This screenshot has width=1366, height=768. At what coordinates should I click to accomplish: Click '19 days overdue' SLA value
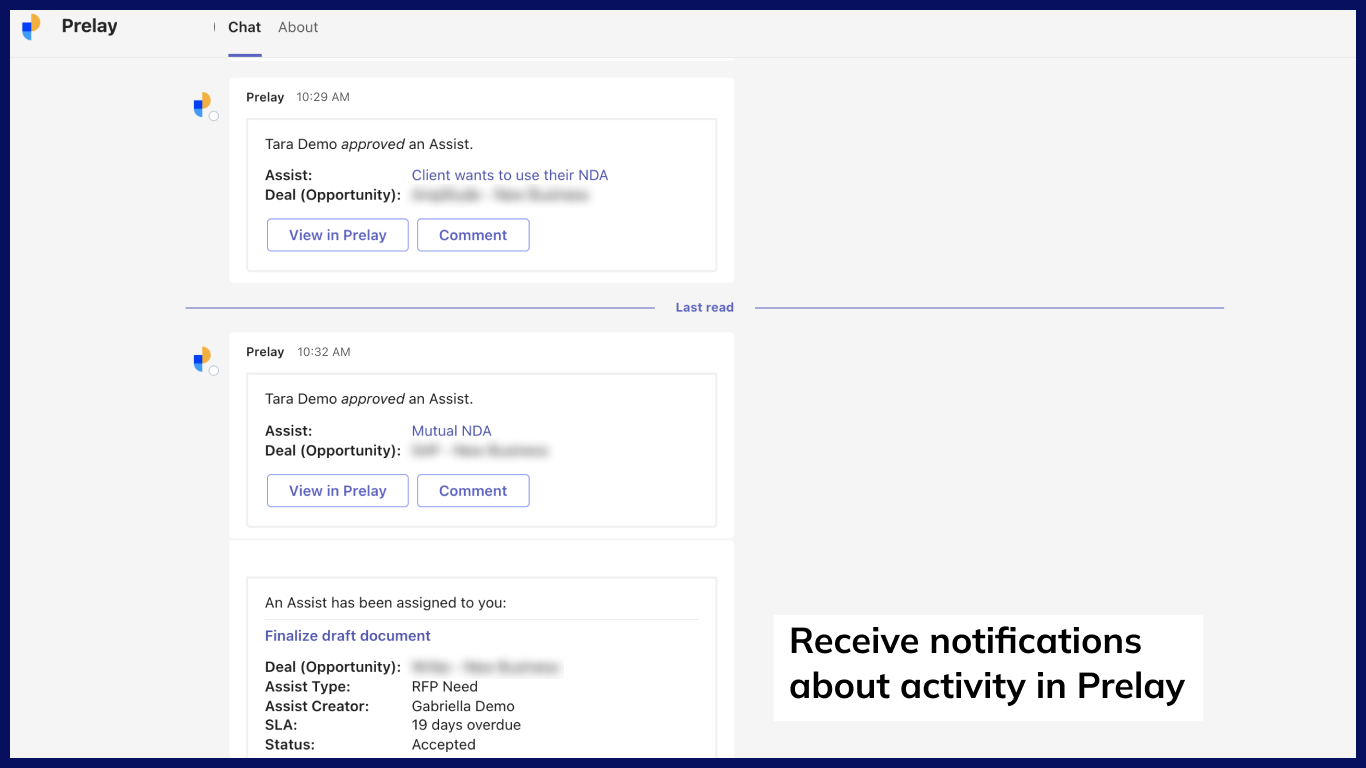466,725
